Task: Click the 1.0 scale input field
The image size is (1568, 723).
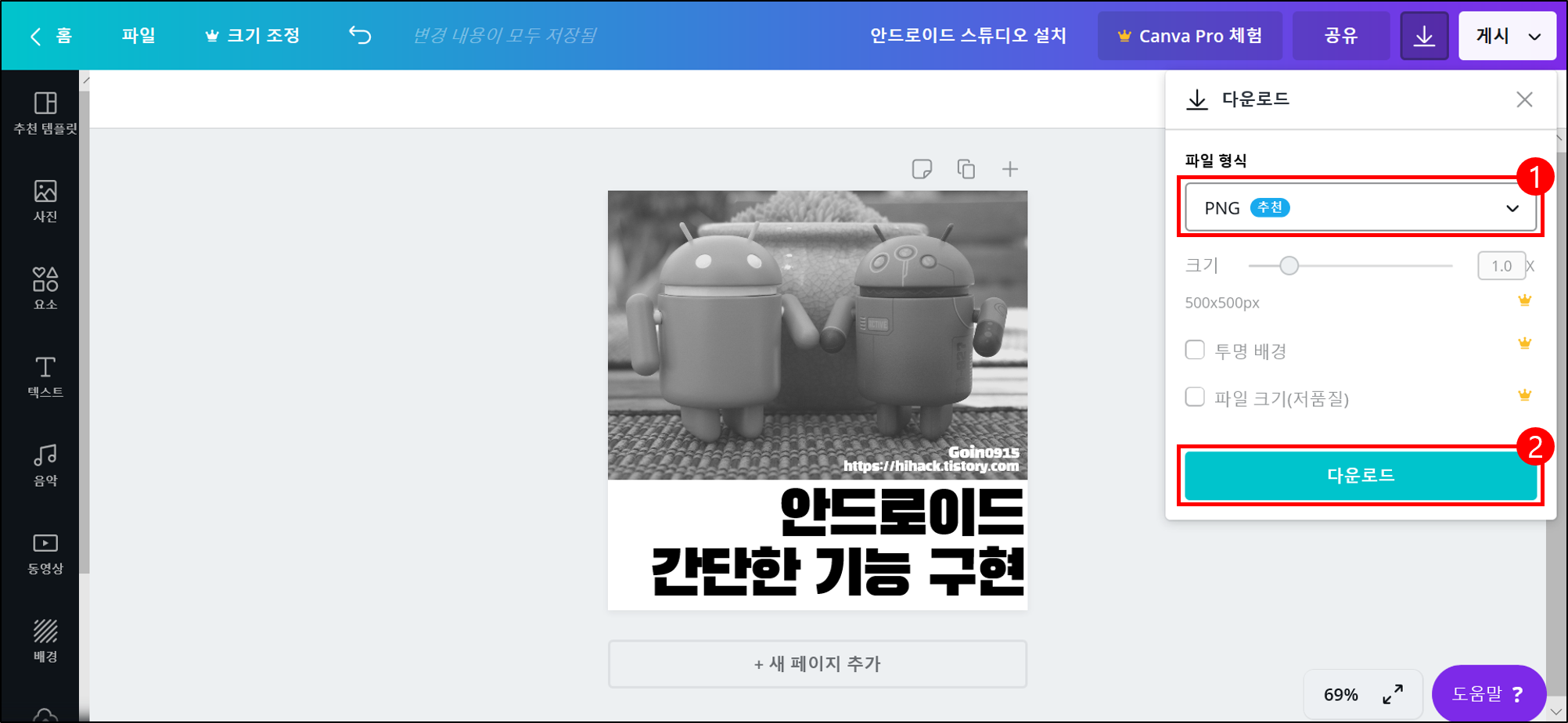Action: (x=1501, y=265)
